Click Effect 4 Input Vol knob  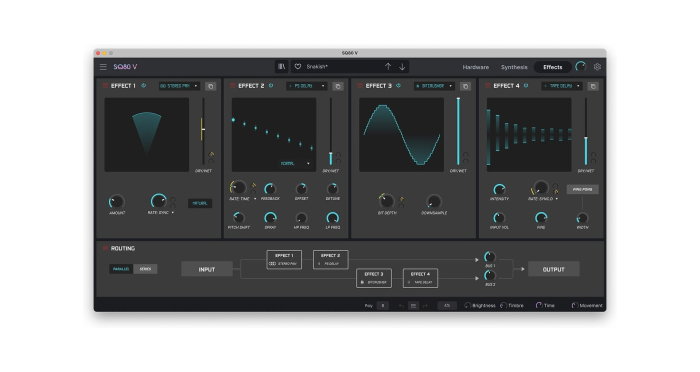click(x=499, y=218)
